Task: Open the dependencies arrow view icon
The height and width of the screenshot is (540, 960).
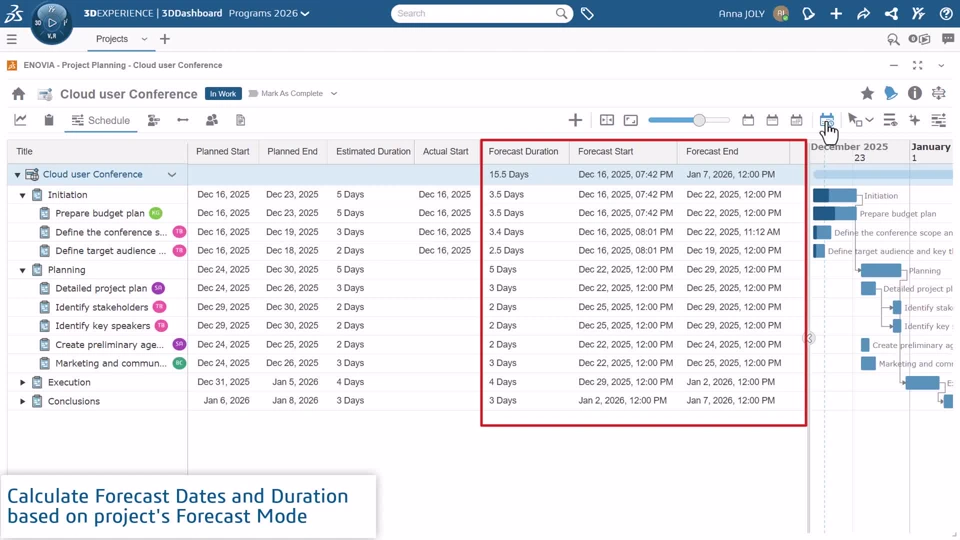Action: (x=182, y=120)
